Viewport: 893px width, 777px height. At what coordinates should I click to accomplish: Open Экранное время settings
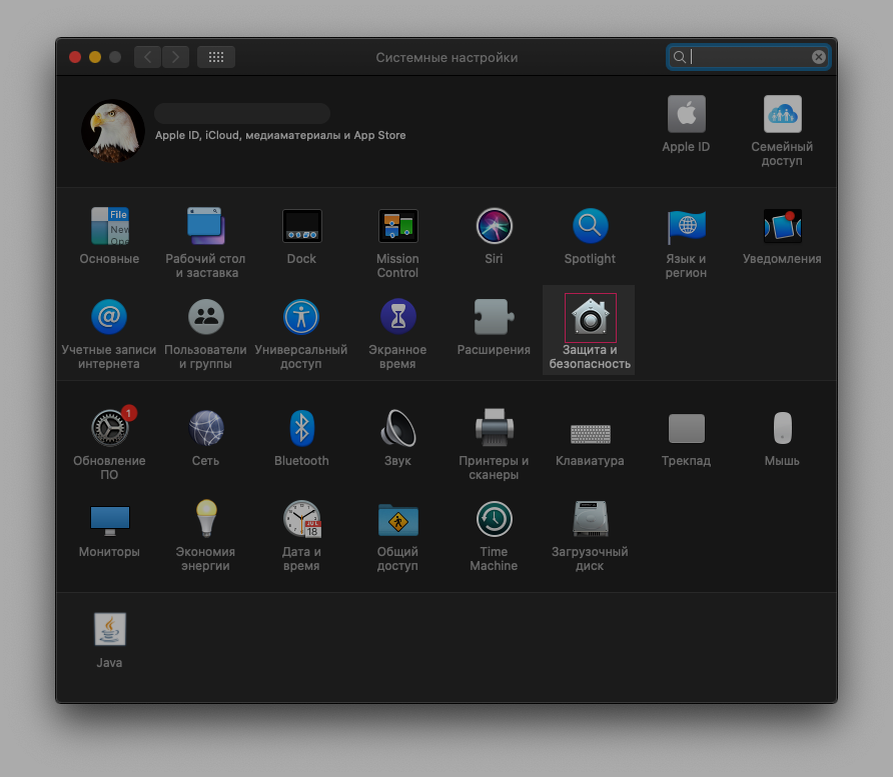[x=398, y=317]
